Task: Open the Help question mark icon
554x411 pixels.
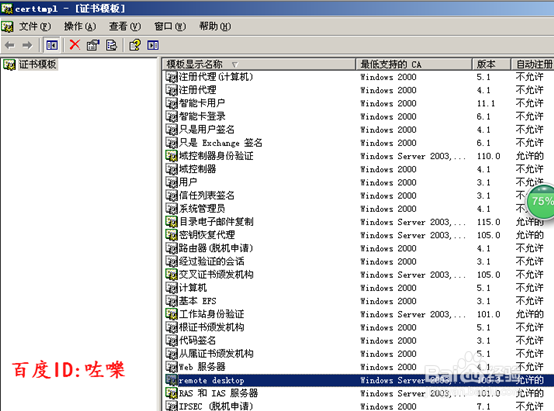Action: (135, 45)
